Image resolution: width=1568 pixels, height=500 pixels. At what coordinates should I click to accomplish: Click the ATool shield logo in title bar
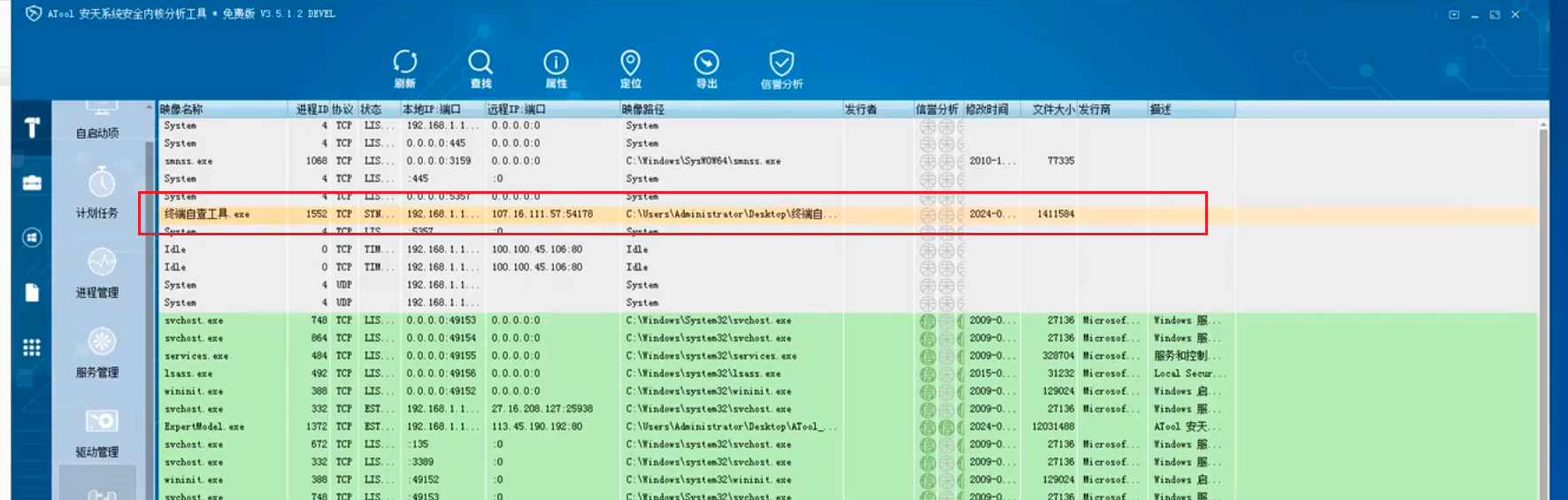34,13
